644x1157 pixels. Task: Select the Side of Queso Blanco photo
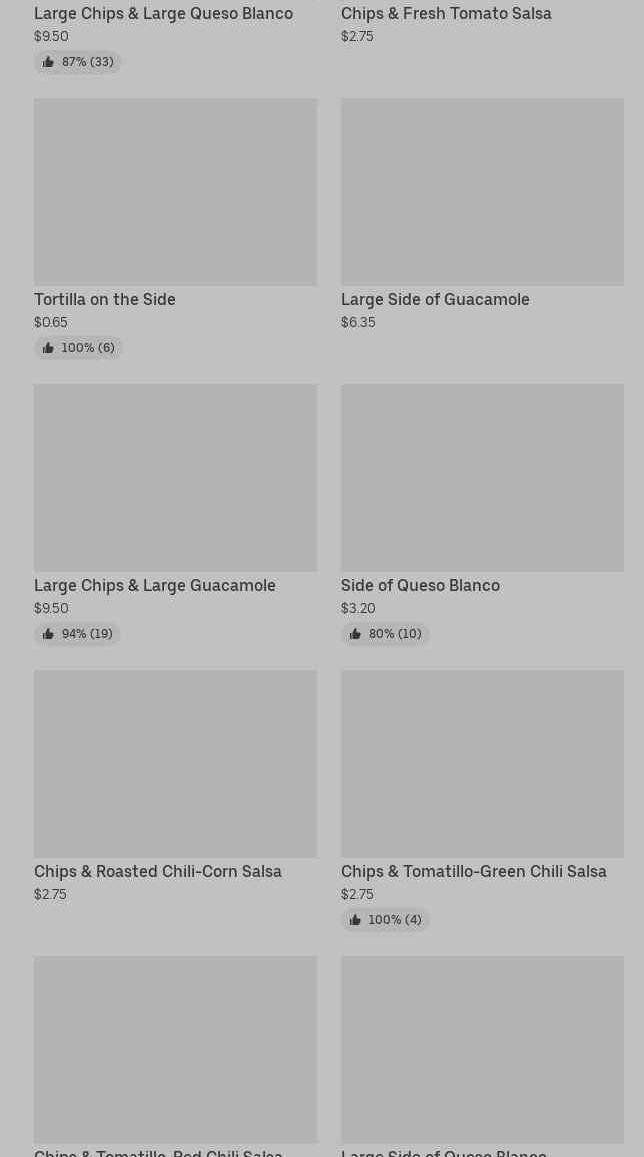482,477
